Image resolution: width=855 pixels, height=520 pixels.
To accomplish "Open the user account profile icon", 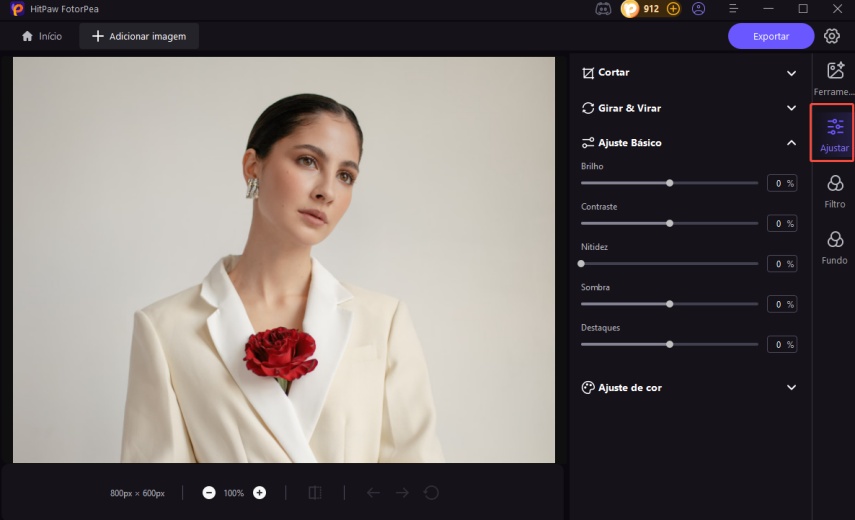I will (x=699, y=9).
